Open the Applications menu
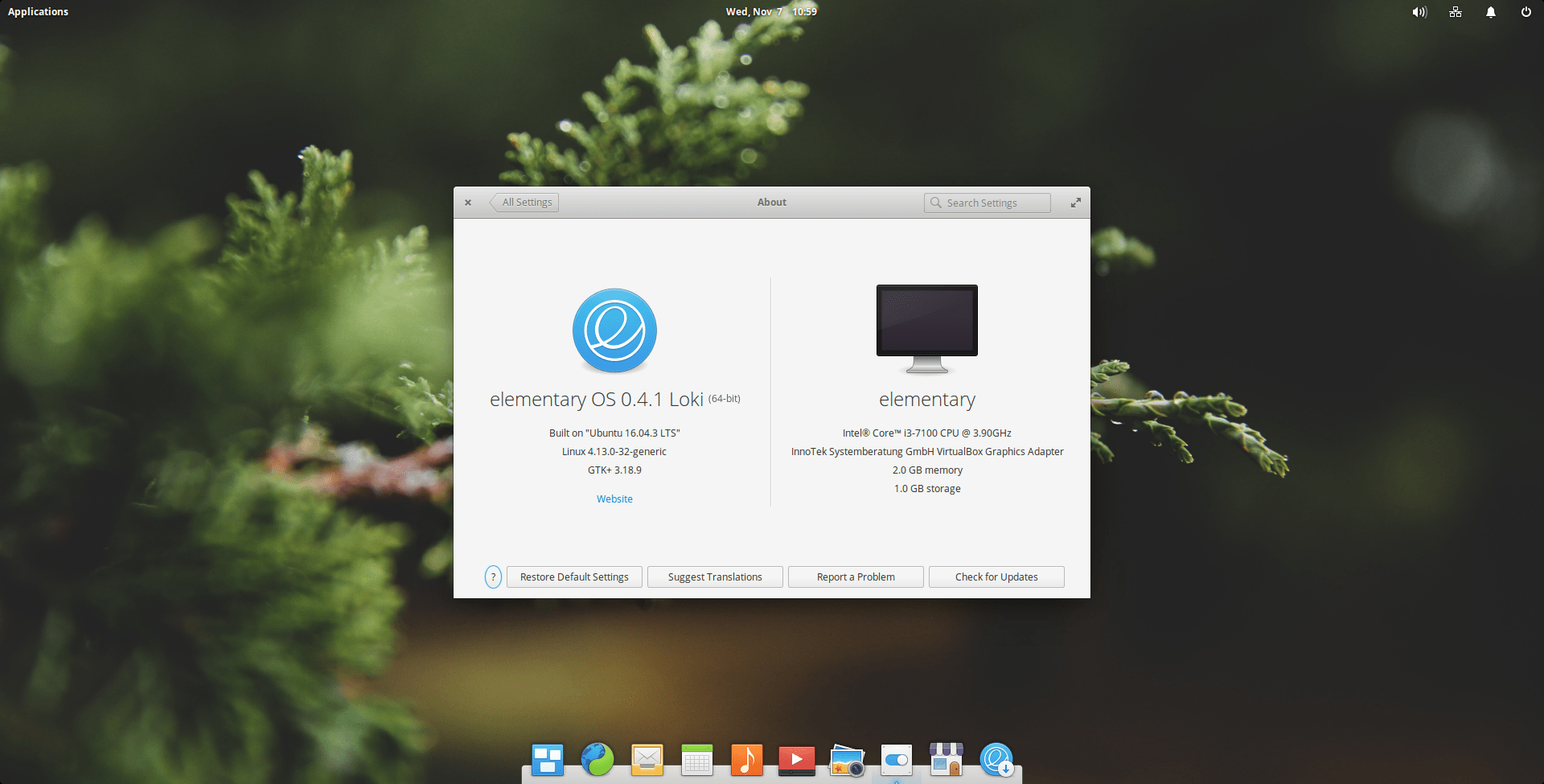Image resolution: width=1544 pixels, height=784 pixels. click(39, 12)
